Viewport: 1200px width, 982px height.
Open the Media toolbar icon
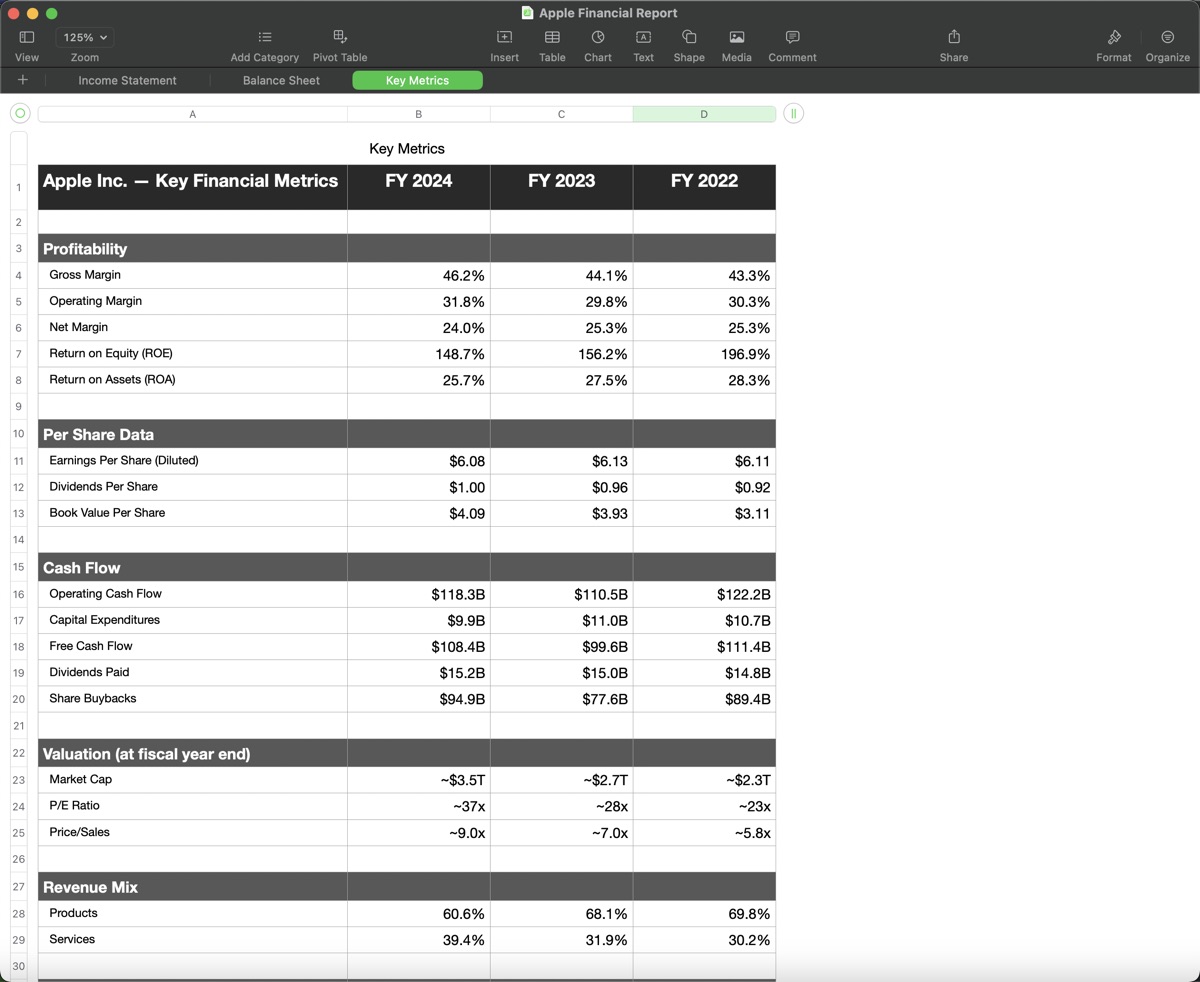(x=737, y=37)
